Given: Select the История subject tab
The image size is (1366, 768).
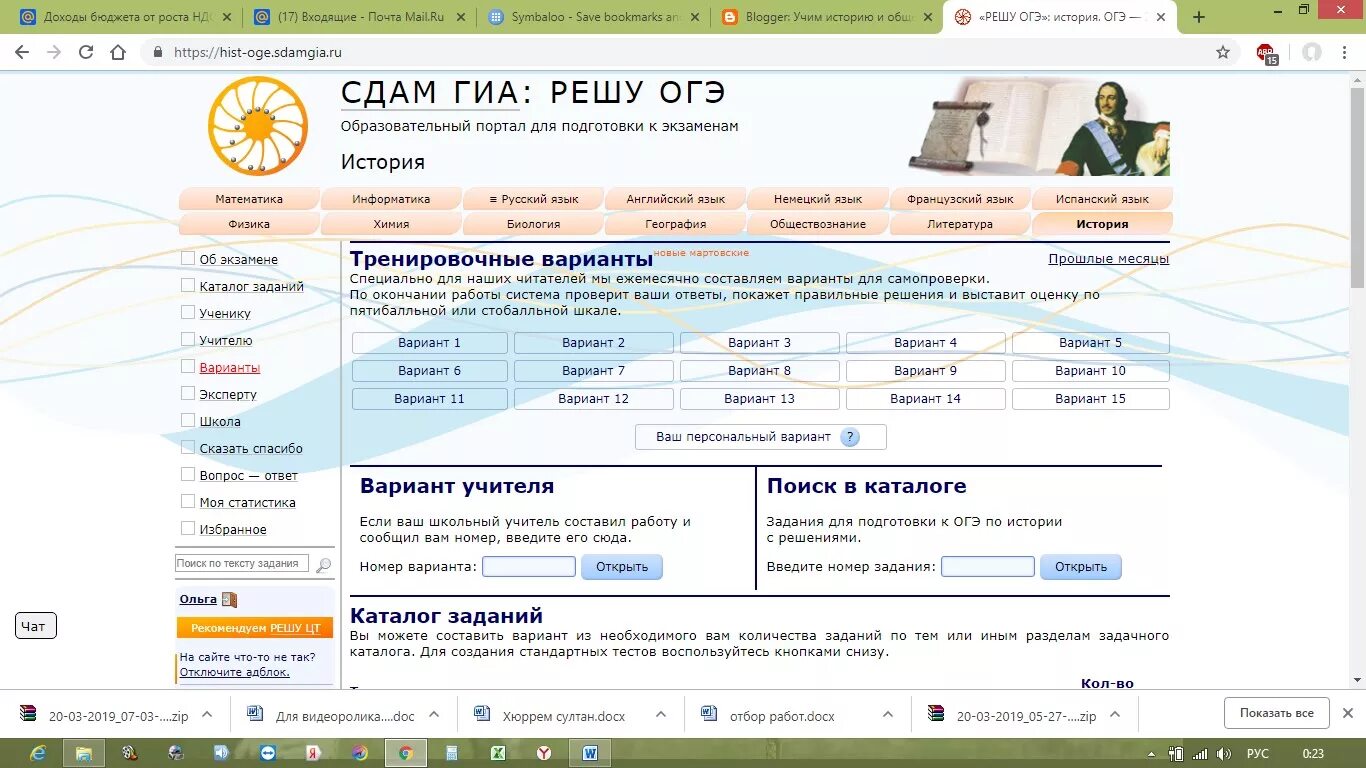Looking at the screenshot, I should tap(1102, 223).
